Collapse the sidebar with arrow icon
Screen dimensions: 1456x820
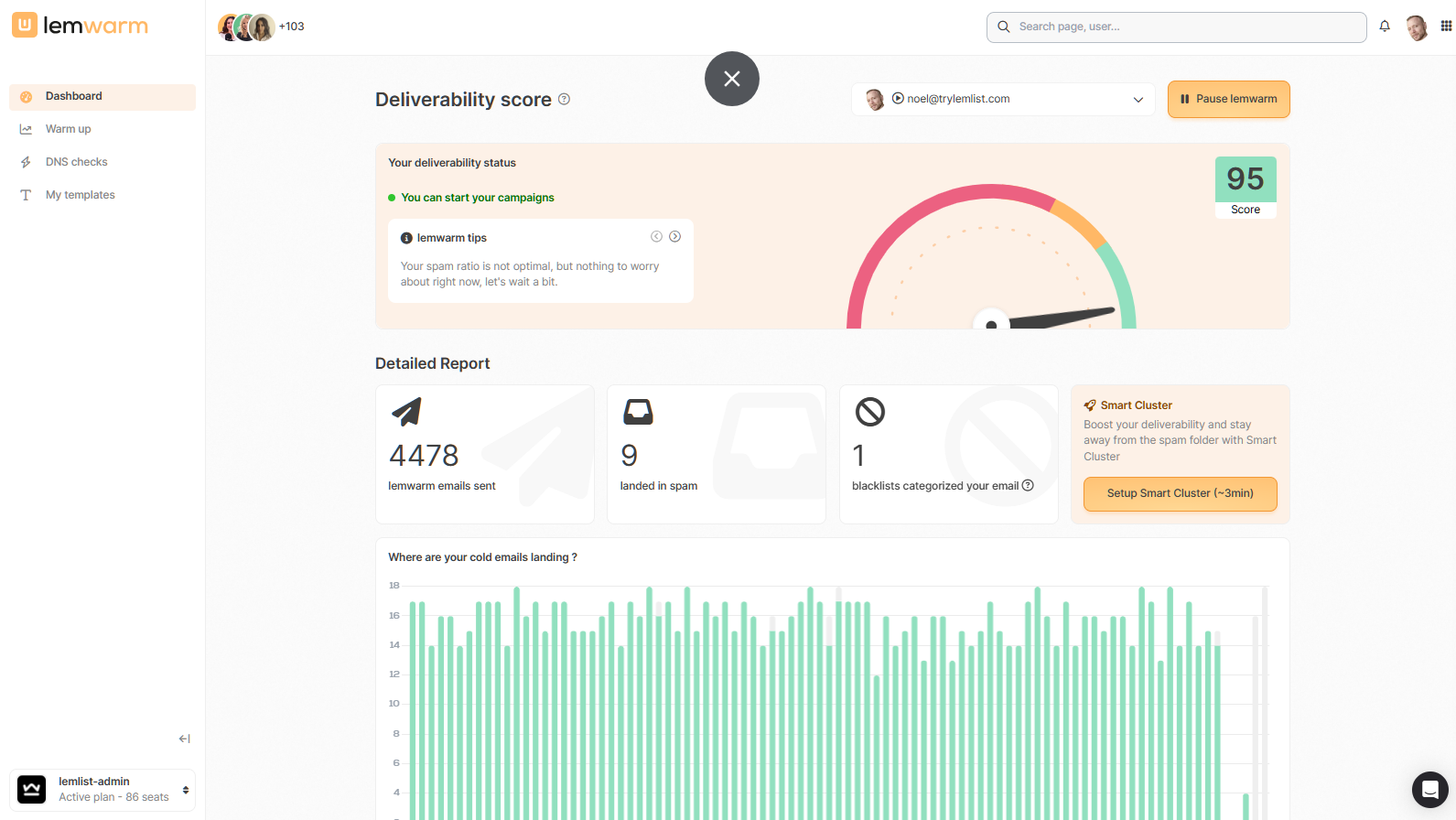coord(184,739)
